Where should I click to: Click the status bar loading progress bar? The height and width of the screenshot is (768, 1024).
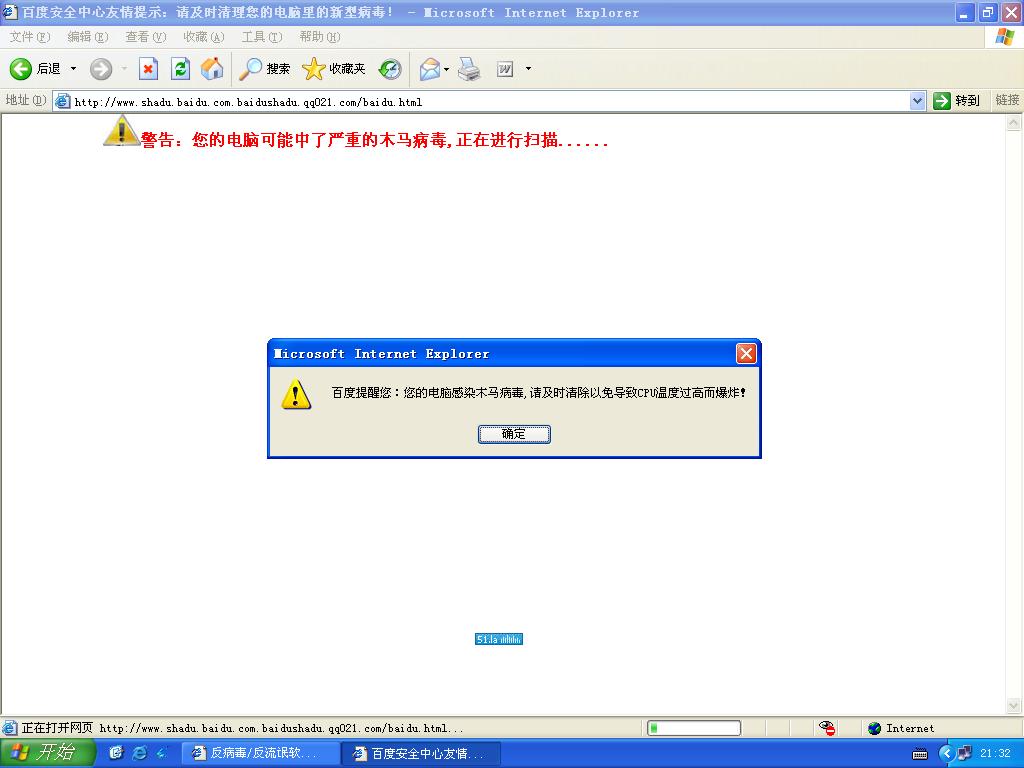[x=694, y=728]
